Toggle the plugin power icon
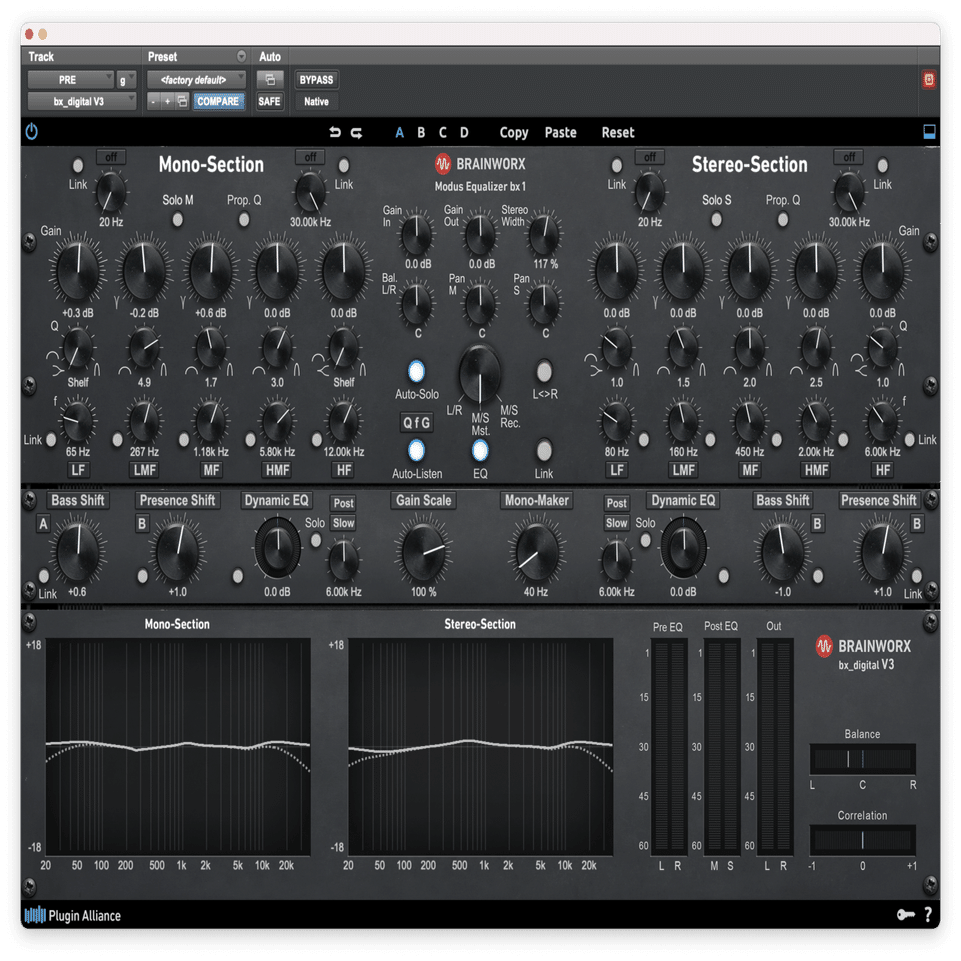 point(32,131)
